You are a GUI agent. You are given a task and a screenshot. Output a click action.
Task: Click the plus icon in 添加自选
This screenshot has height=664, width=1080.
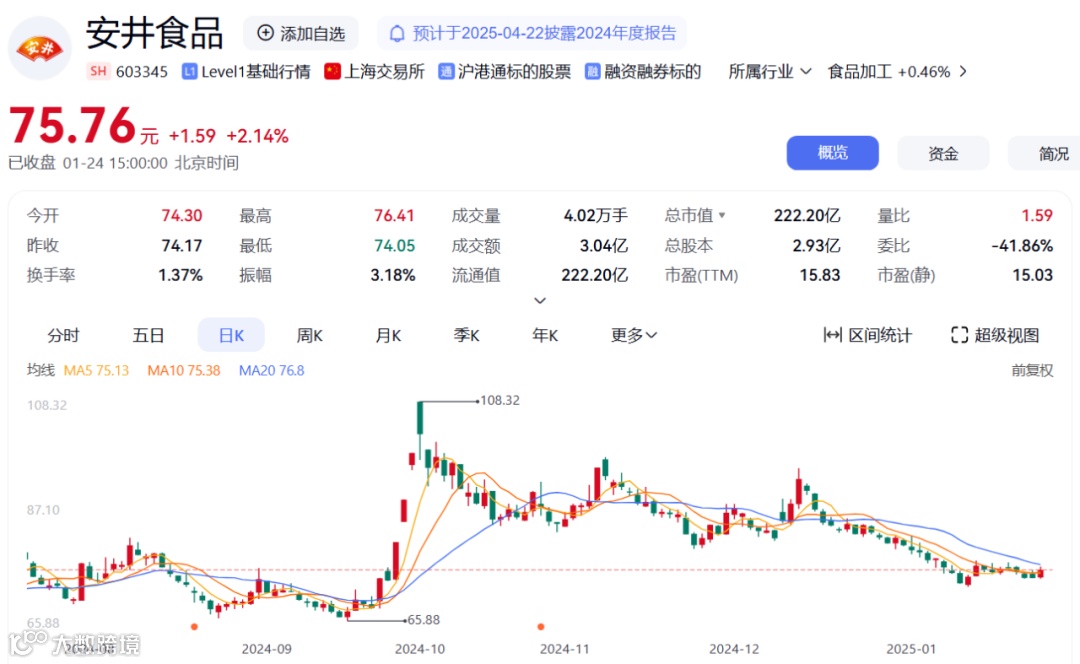pyautogui.click(x=266, y=33)
